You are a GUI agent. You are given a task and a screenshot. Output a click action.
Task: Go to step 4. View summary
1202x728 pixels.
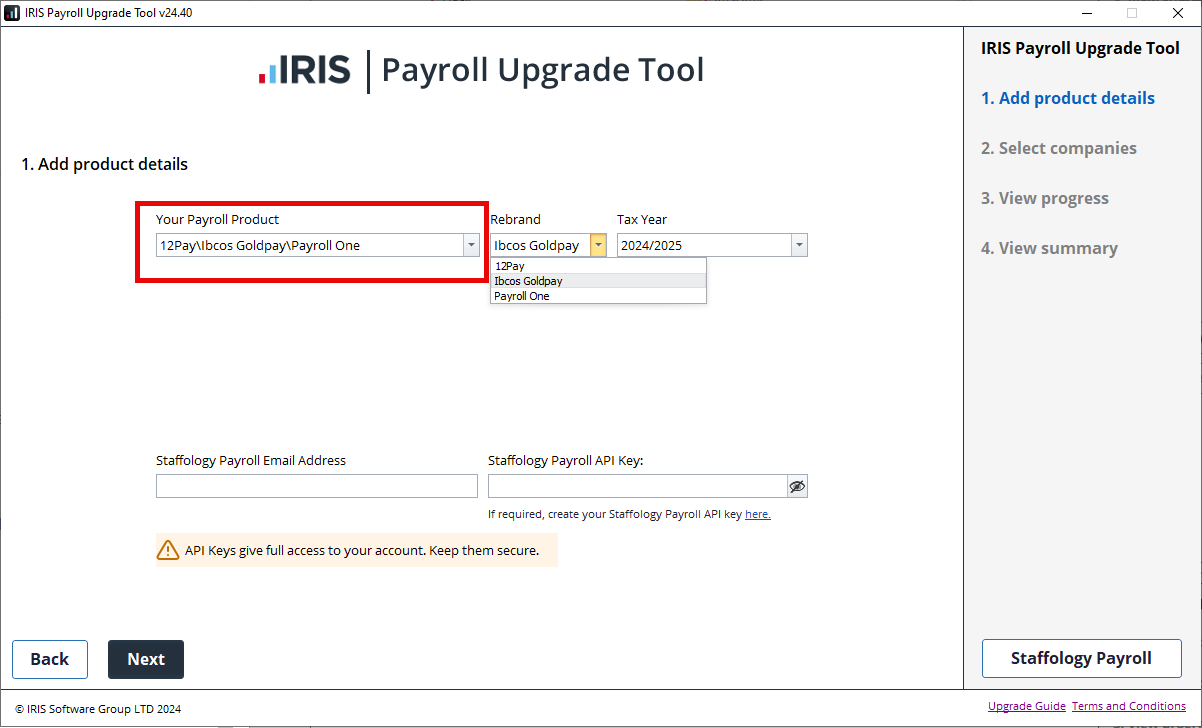[1049, 248]
